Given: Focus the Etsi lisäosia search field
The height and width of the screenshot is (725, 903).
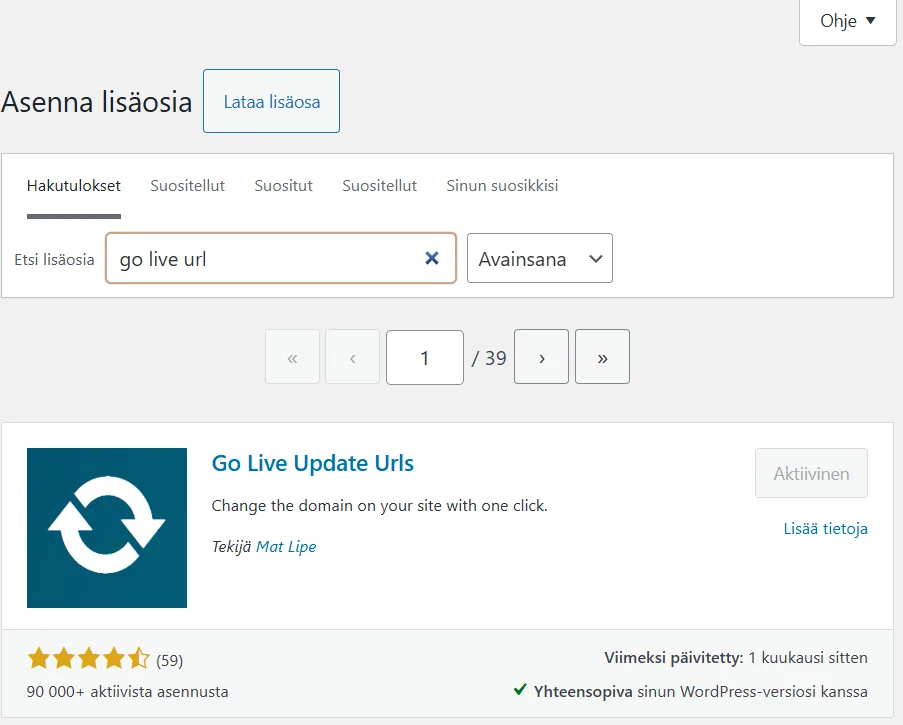Looking at the screenshot, I should [x=265, y=259].
